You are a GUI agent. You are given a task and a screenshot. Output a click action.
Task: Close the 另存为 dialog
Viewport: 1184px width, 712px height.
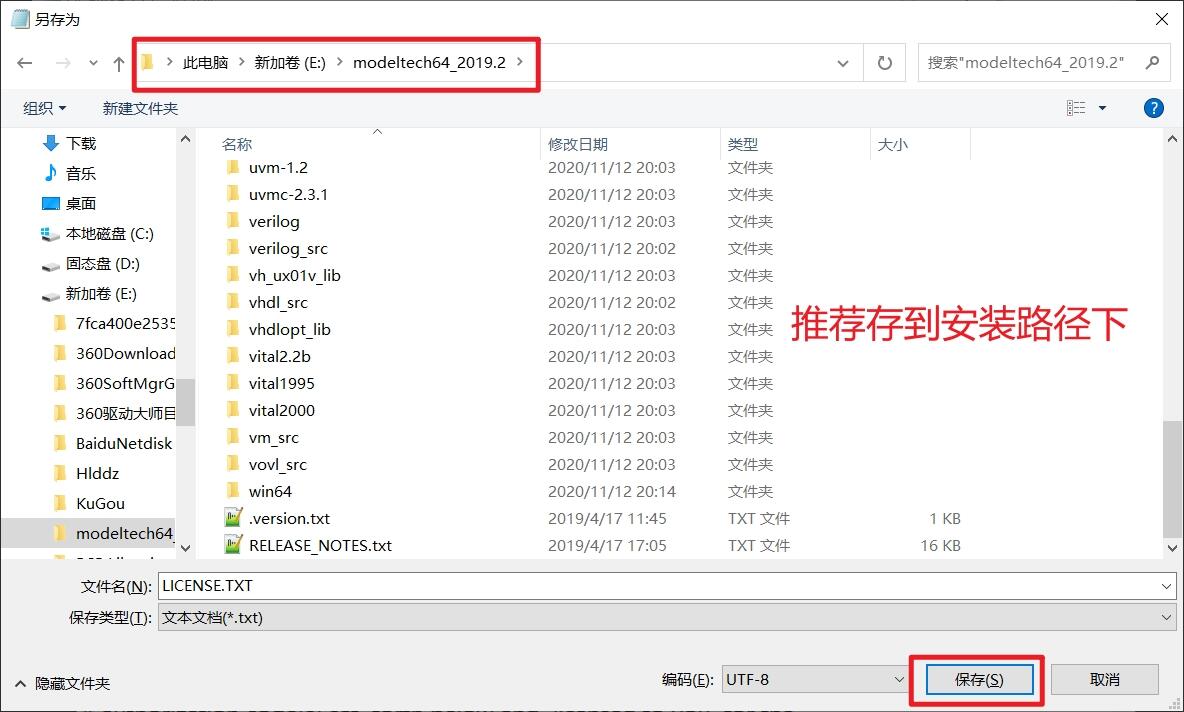tap(1162, 19)
